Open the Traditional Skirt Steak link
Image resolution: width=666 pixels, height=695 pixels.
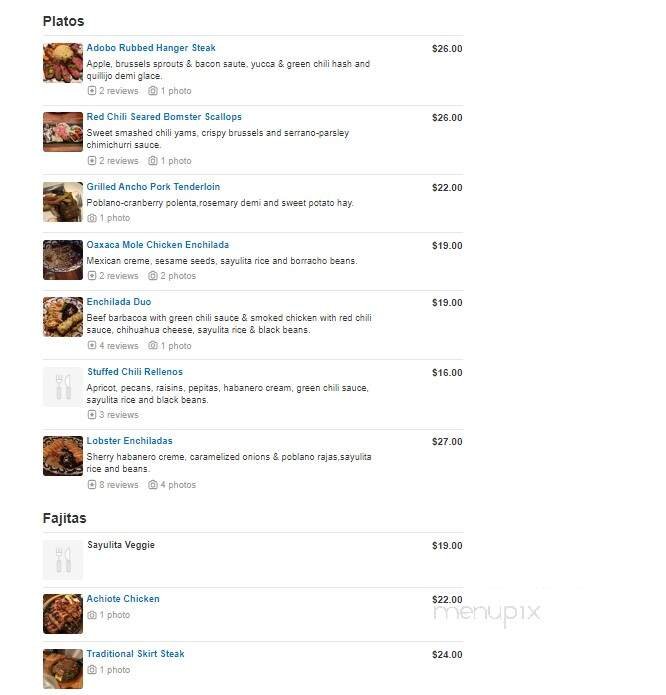(x=135, y=654)
